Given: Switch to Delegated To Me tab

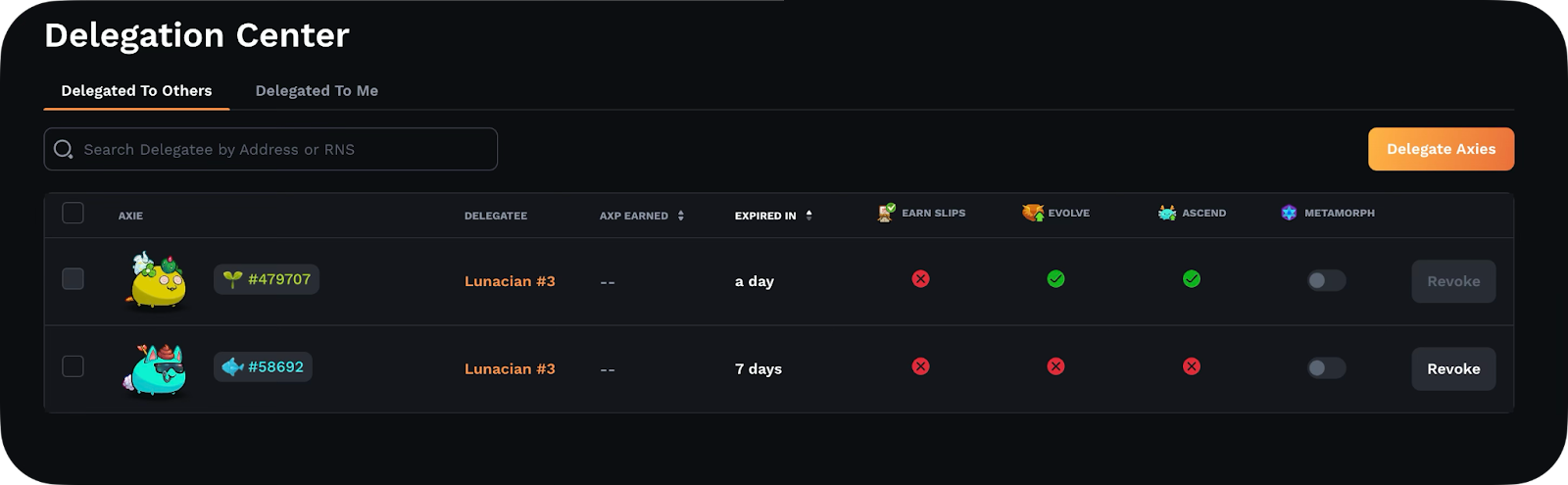Looking at the screenshot, I should 317,90.
